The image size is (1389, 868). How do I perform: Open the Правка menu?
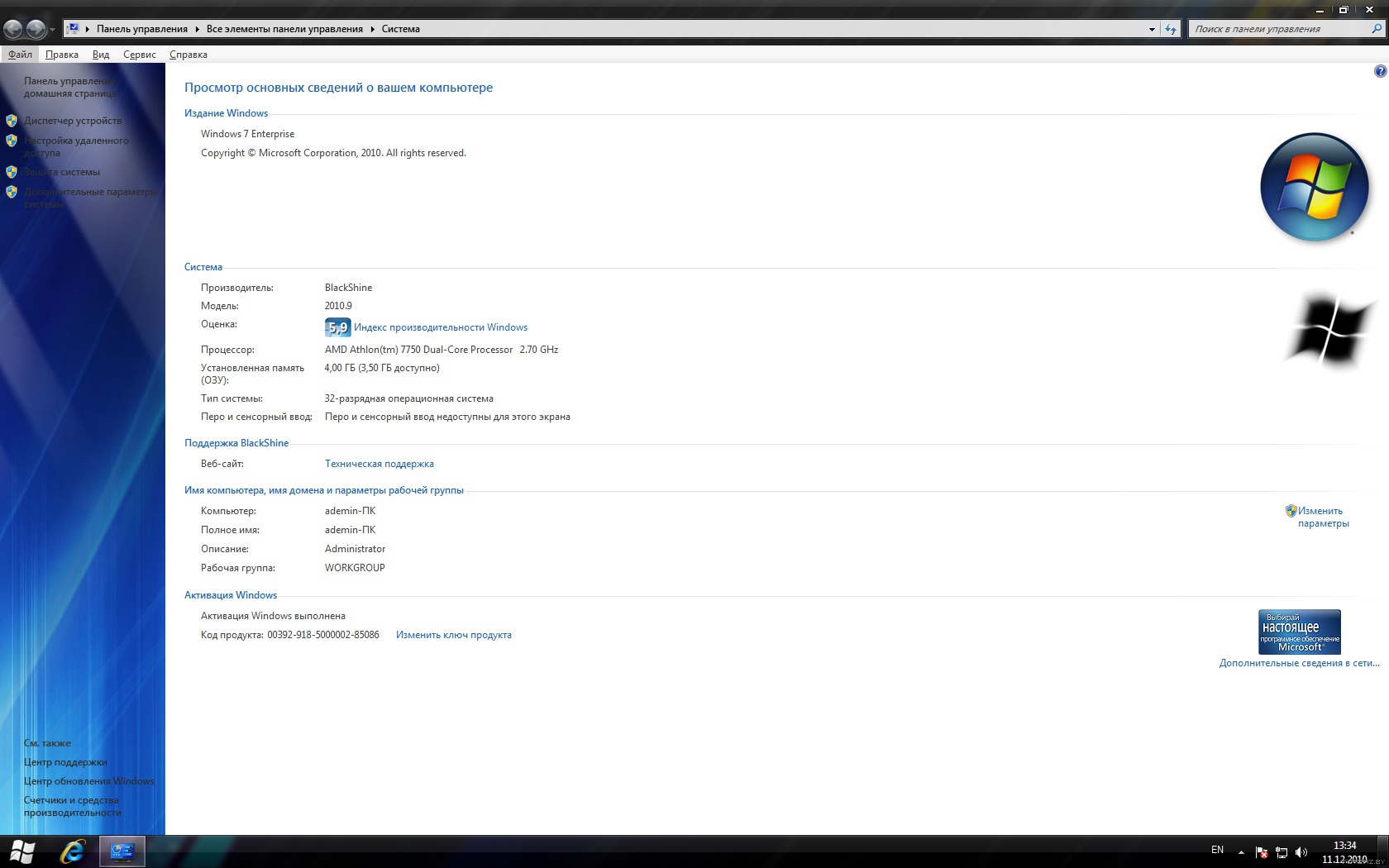(62, 55)
